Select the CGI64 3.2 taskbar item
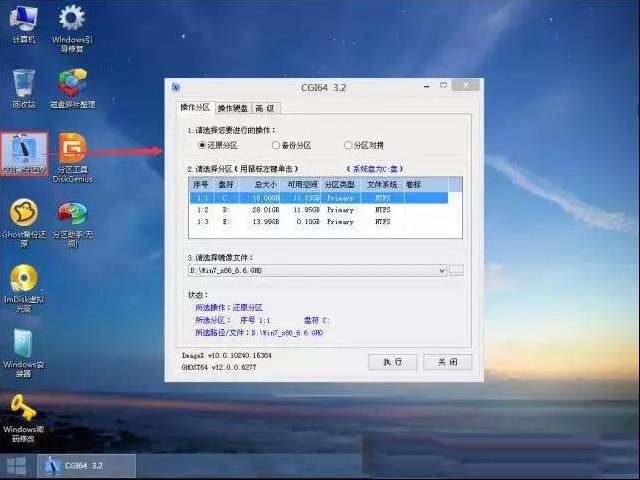The width and height of the screenshot is (640, 480). pos(87,466)
